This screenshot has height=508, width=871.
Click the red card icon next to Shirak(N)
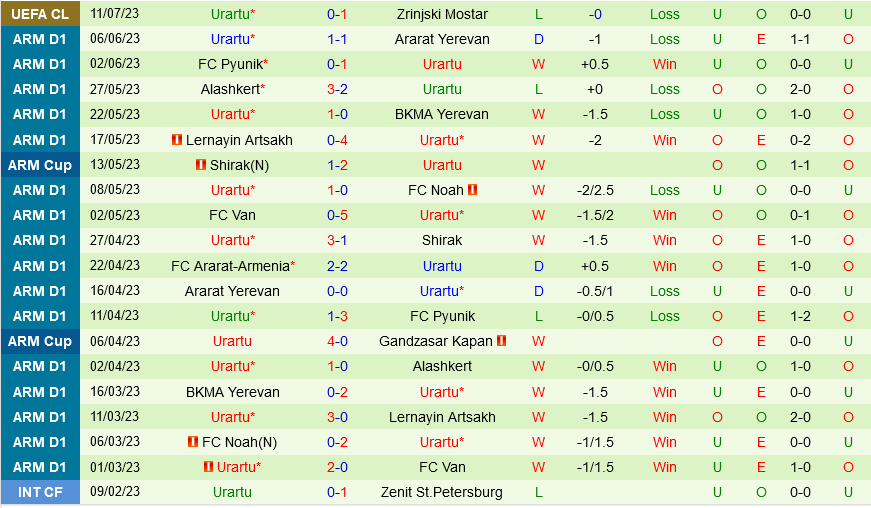pyautogui.click(x=200, y=165)
